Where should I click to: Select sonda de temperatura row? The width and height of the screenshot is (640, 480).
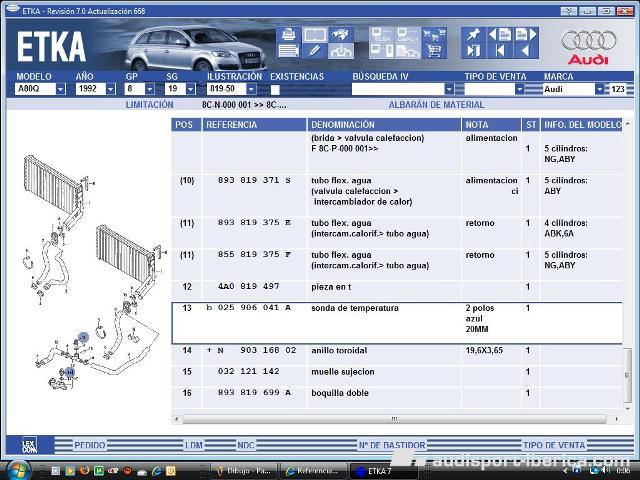pos(397,323)
